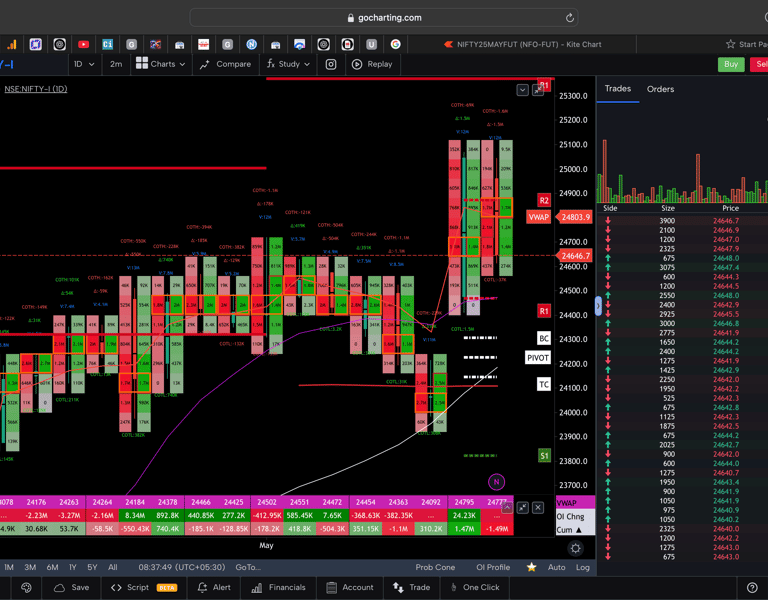Click the current price label 24646.7
This screenshot has width=768, height=600.
(x=576, y=256)
